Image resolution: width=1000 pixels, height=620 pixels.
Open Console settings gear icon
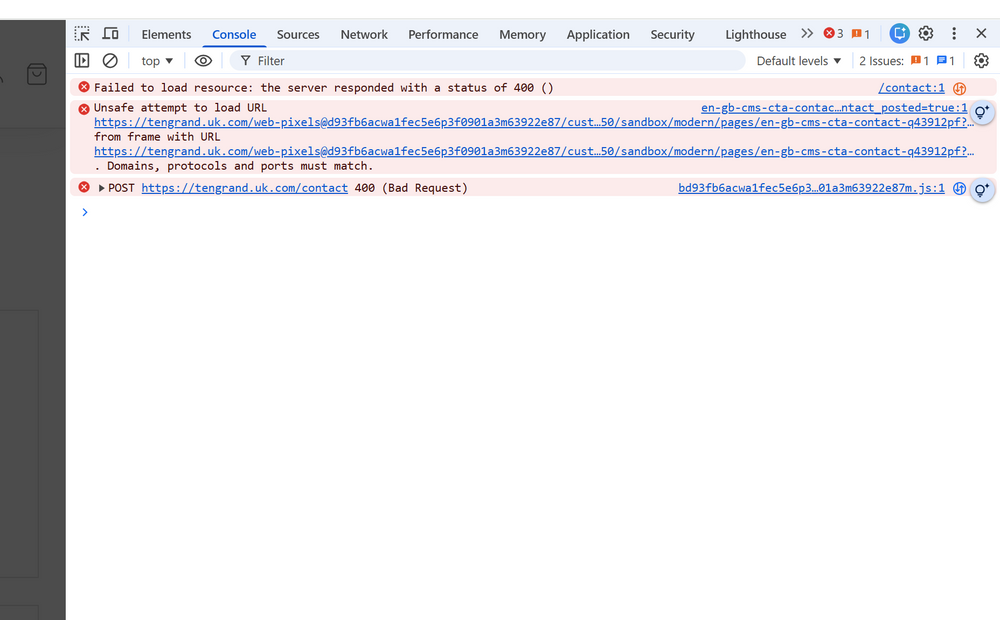(981, 61)
